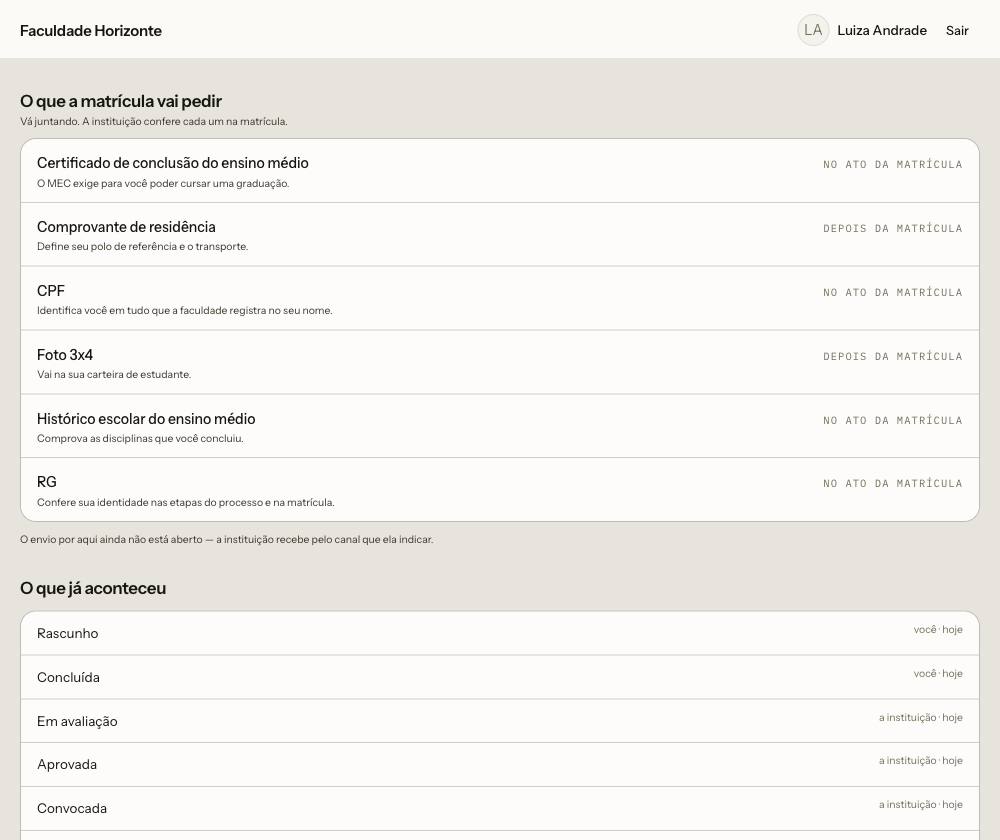Click 'Define seu polo de referência e o transporte'

coord(142,247)
